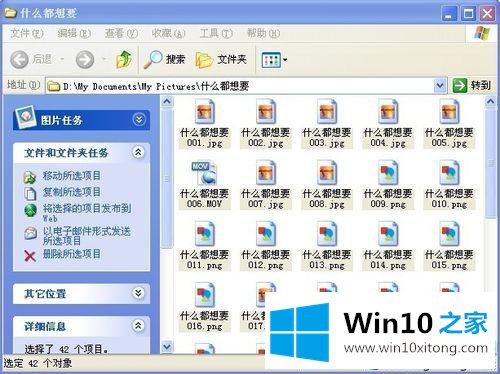The image size is (500, 374).
Task: Click the Picture Tasks panel header icon
Action: click(25, 117)
